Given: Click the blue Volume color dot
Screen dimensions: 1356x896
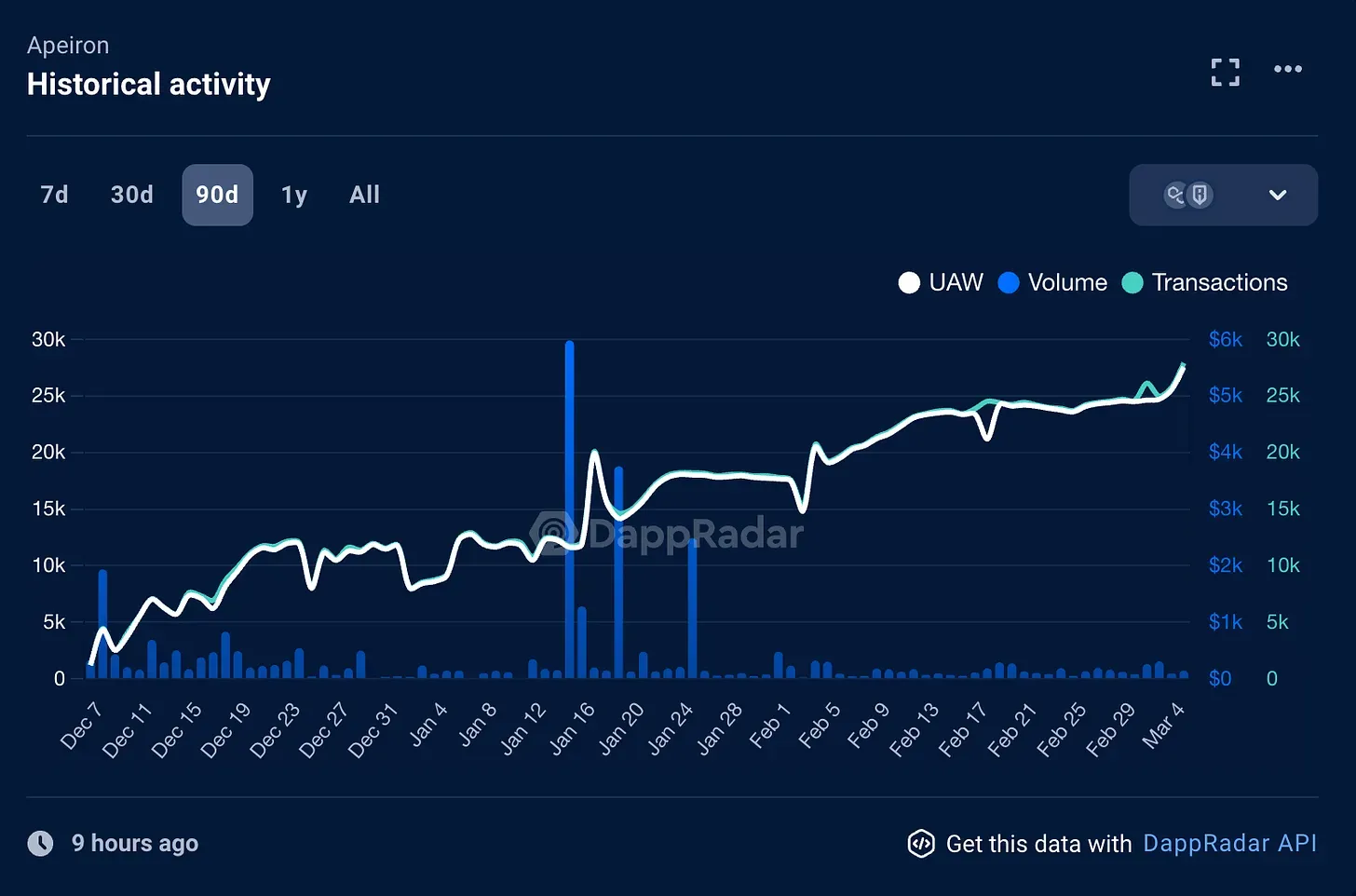Looking at the screenshot, I should (x=1009, y=282).
